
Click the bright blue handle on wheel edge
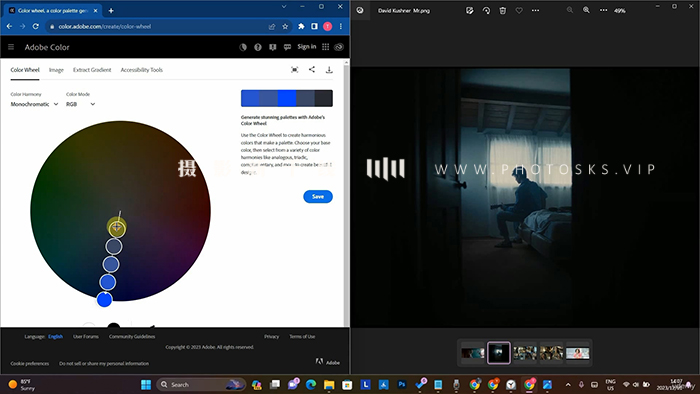click(104, 299)
